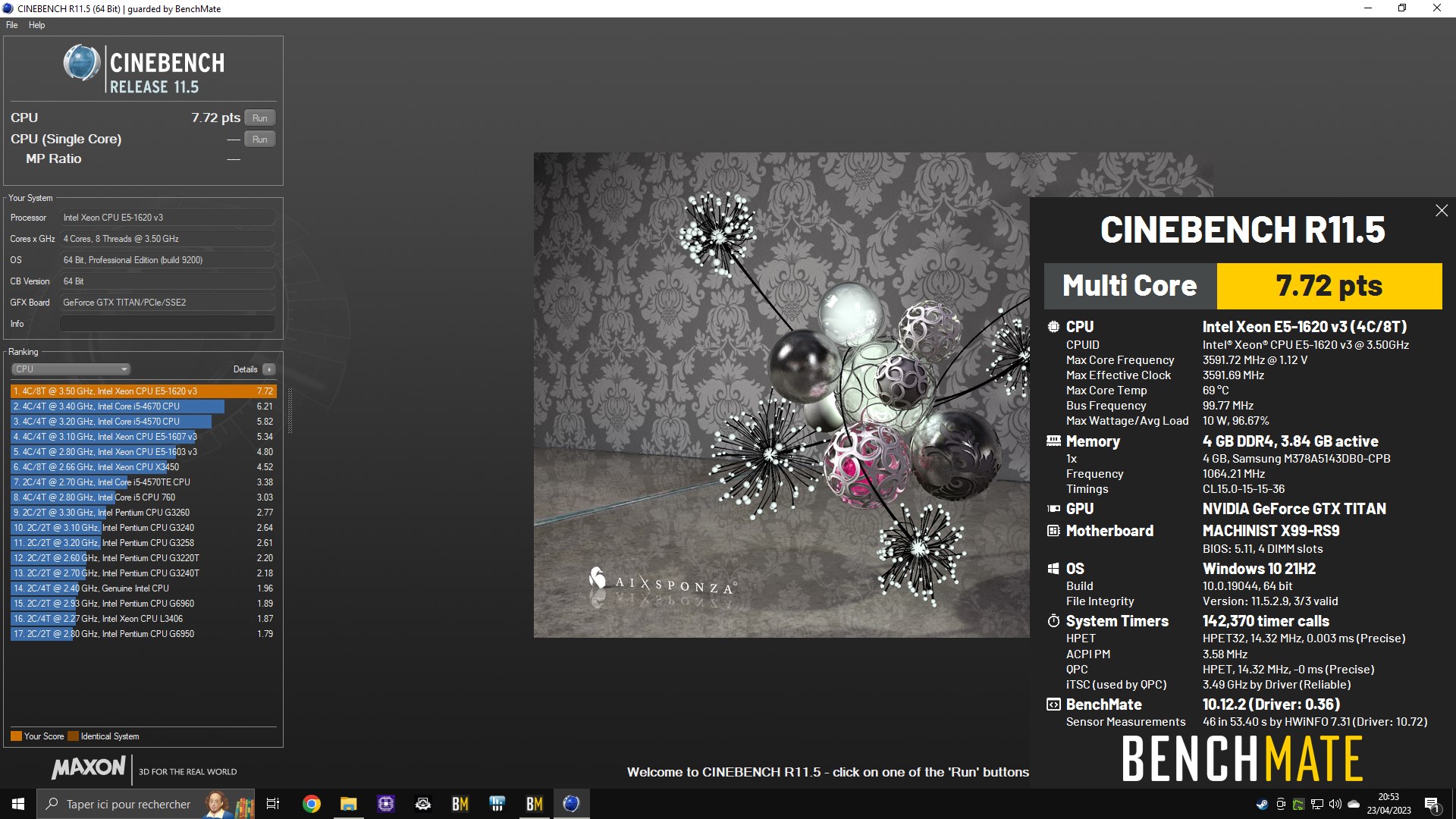Close the BenchMate result overlay

pos(1442,211)
